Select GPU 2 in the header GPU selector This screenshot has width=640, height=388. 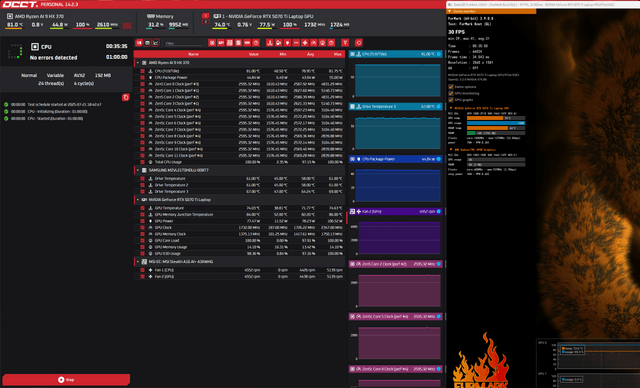(x=206, y=22)
